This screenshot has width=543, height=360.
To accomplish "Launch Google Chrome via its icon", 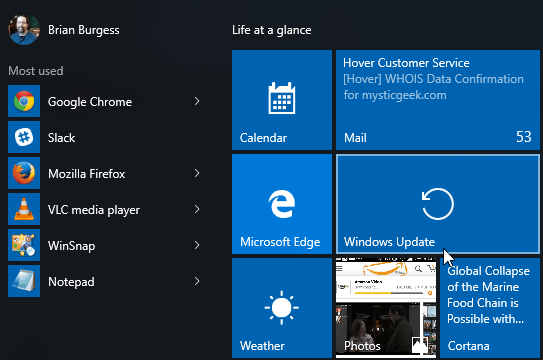I will (24, 101).
